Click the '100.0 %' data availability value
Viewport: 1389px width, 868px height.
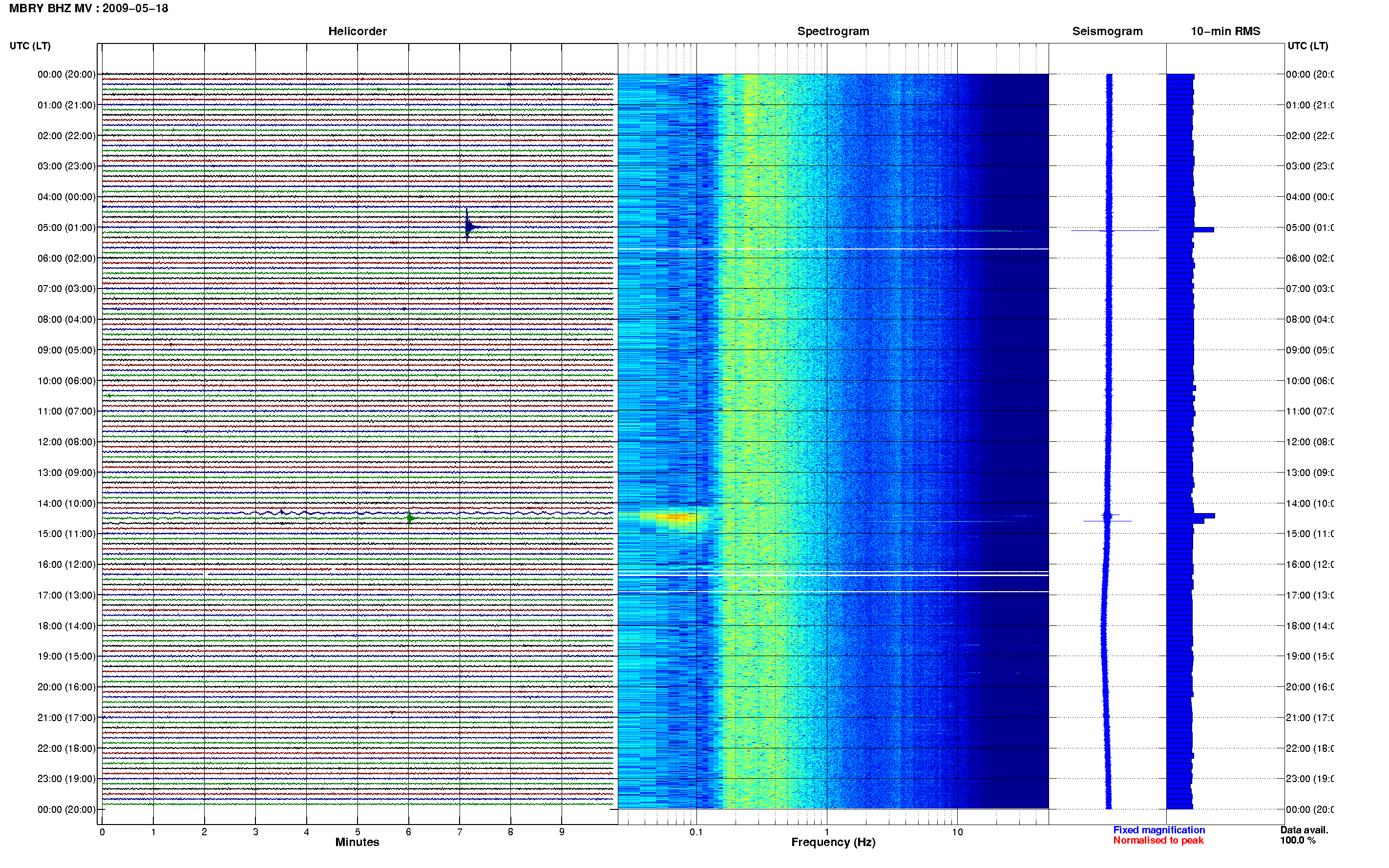1298,841
